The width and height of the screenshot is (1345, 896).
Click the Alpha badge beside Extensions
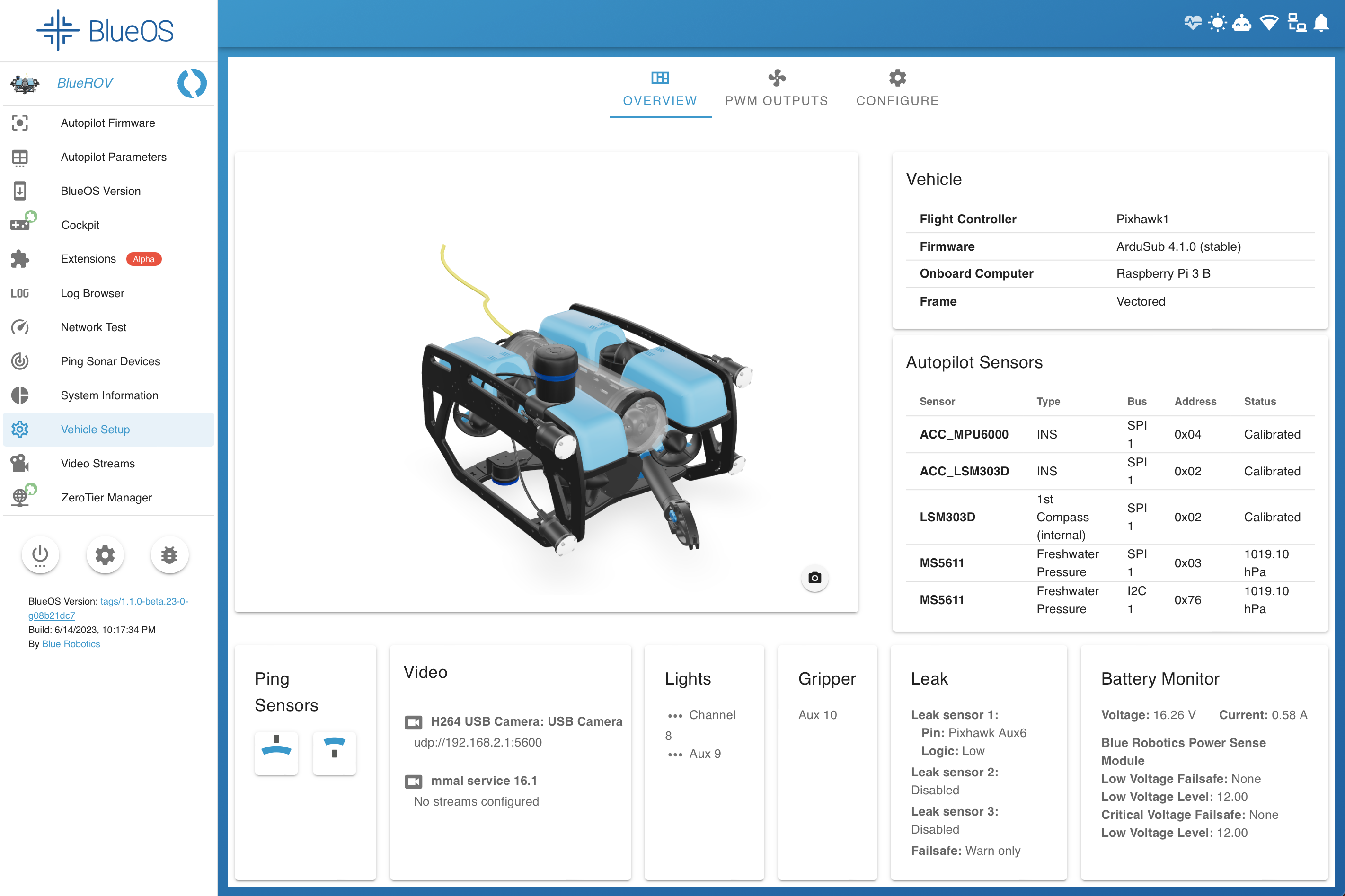tap(143, 259)
